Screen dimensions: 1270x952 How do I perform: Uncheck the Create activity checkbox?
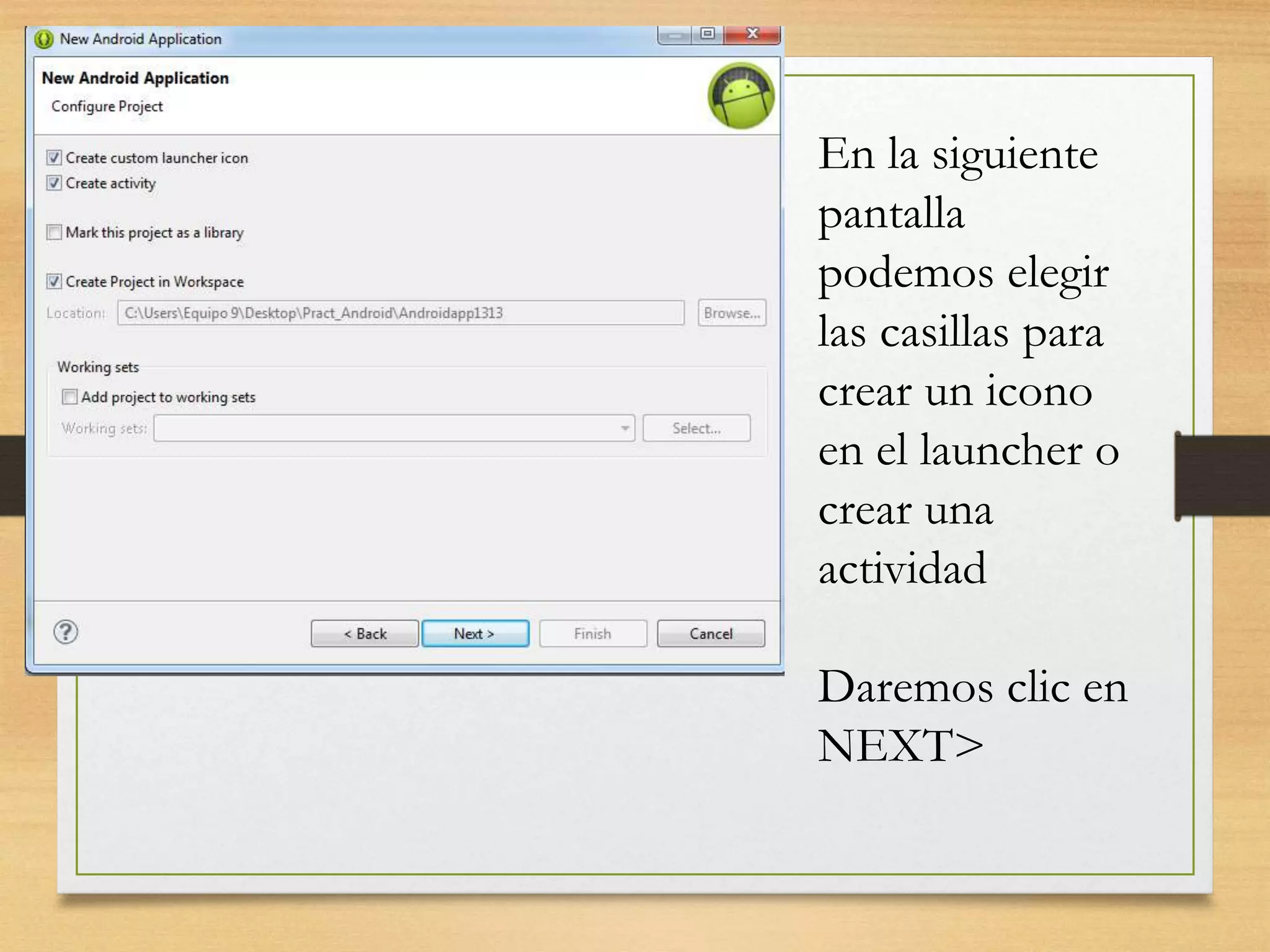point(55,183)
